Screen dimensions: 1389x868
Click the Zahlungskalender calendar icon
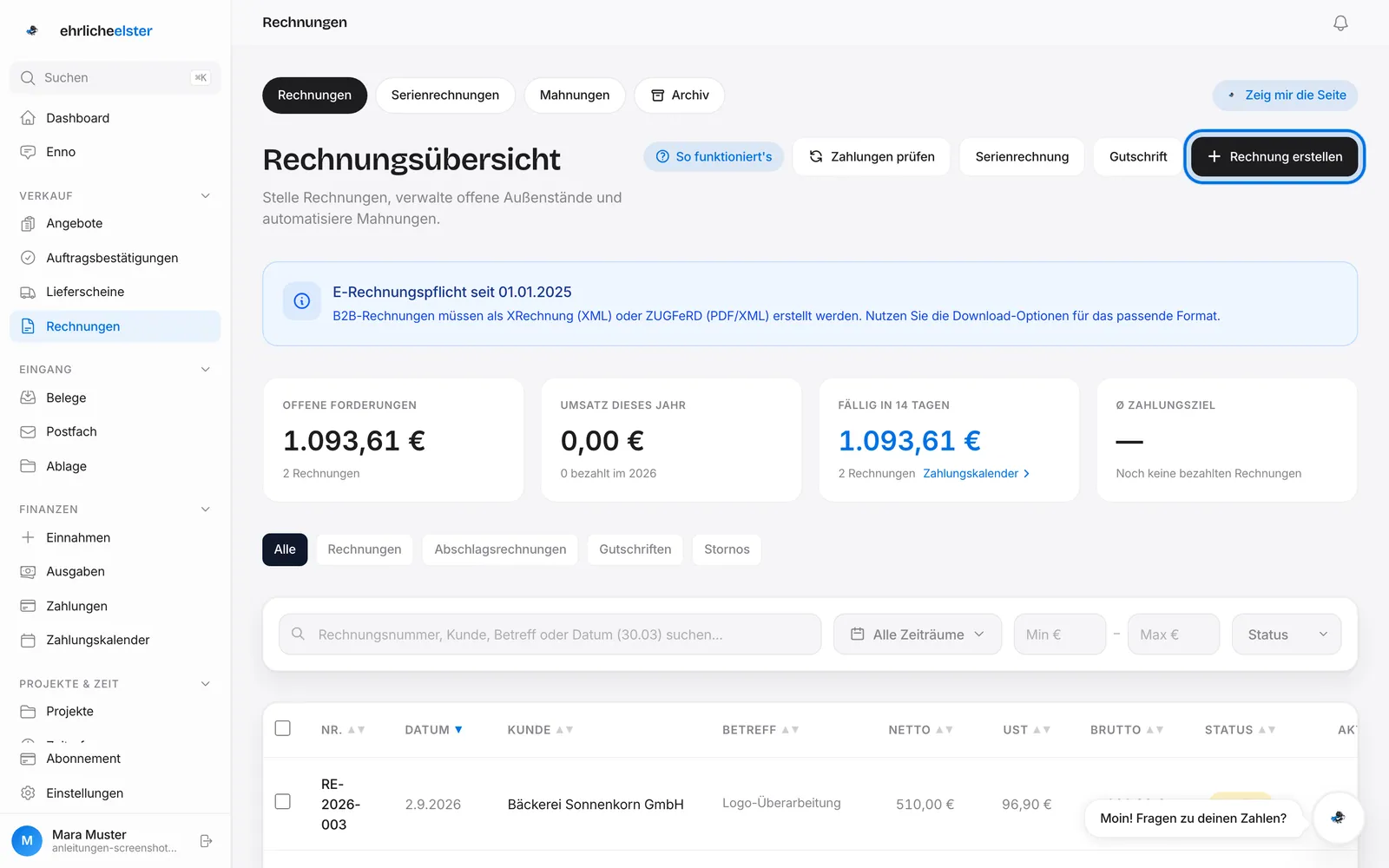click(28, 641)
